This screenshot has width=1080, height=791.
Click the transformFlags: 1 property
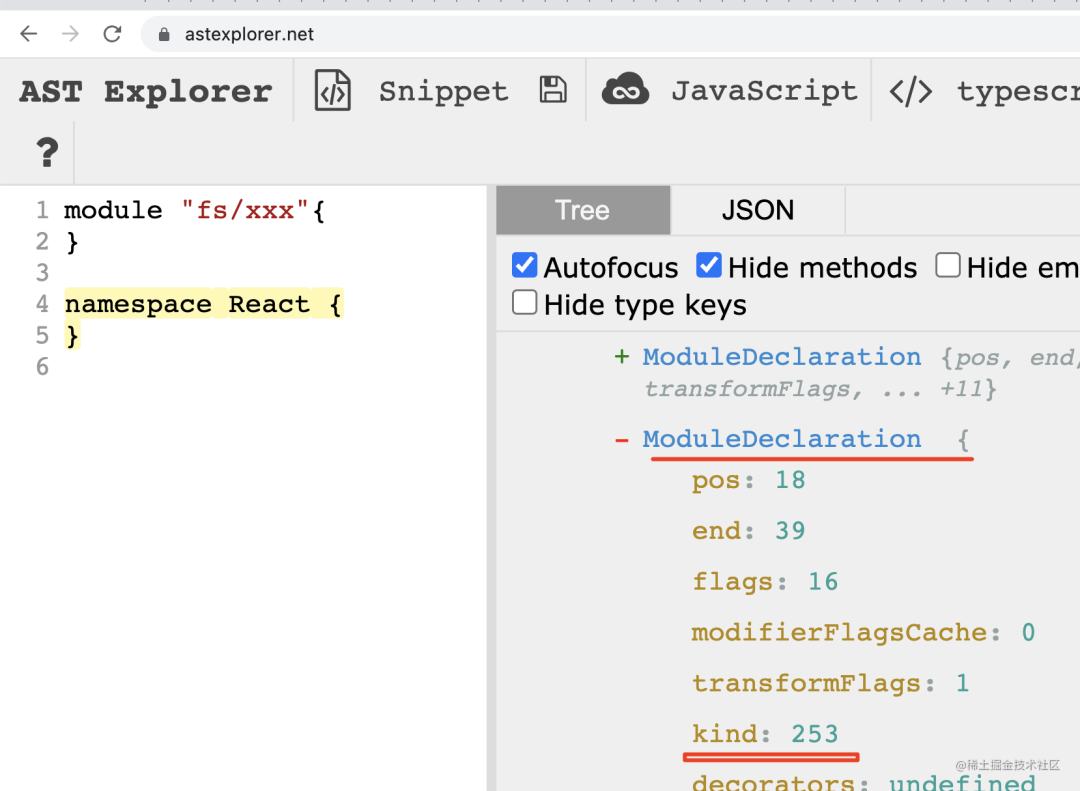(x=831, y=684)
